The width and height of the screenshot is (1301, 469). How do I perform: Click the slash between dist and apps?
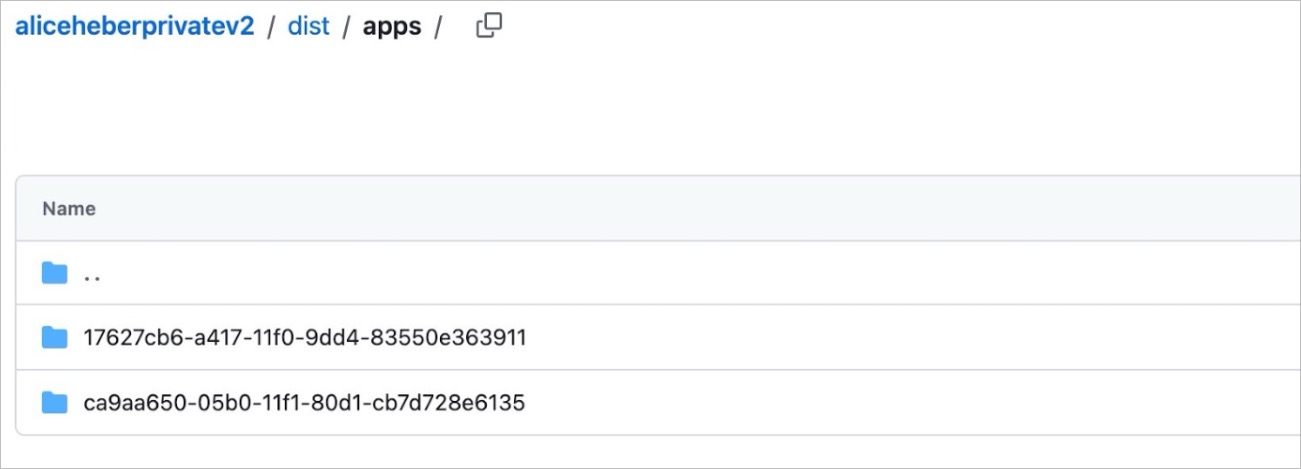point(346,27)
